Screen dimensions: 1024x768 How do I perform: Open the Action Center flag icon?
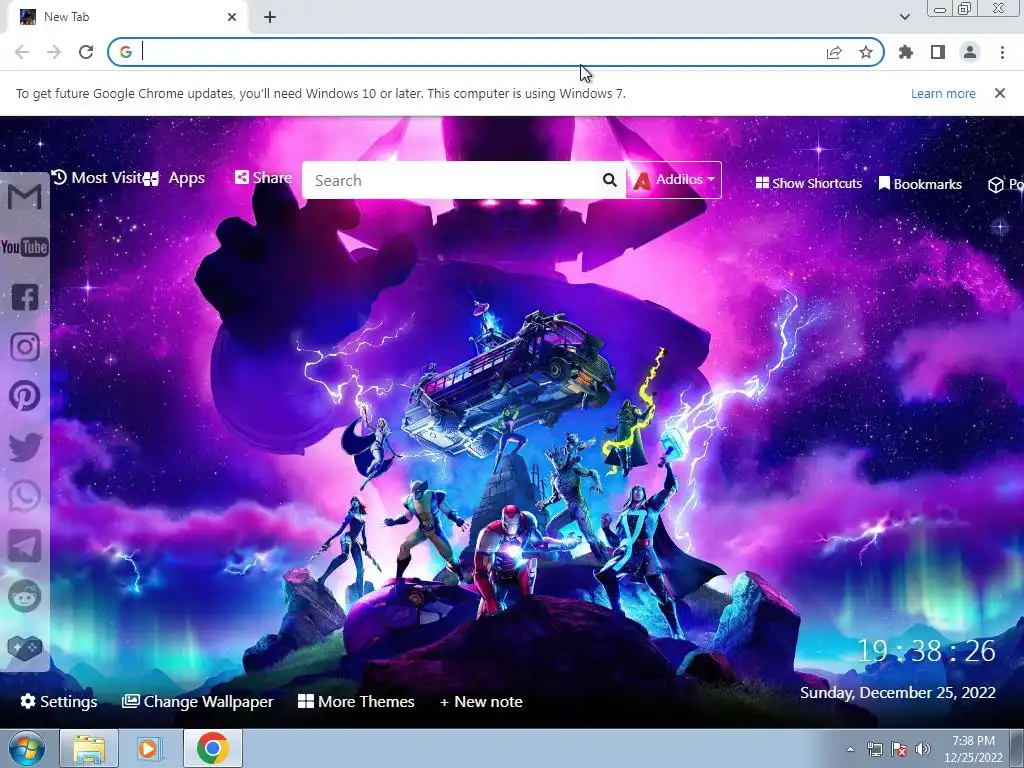899,749
